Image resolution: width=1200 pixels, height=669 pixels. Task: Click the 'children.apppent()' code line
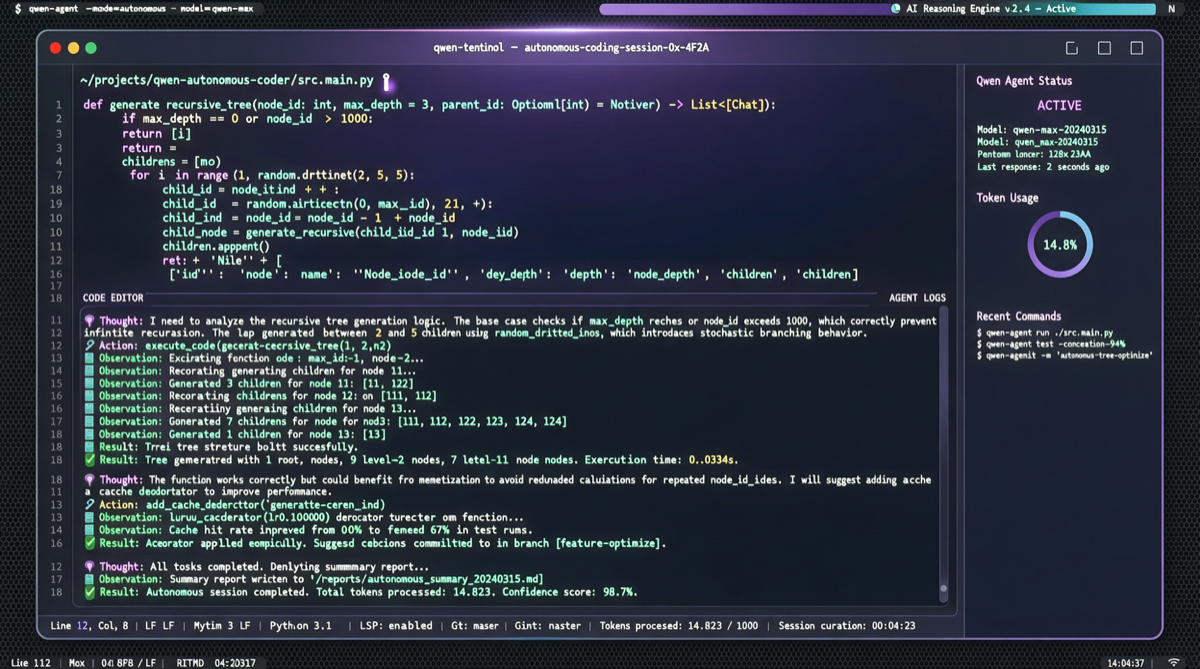215,245
